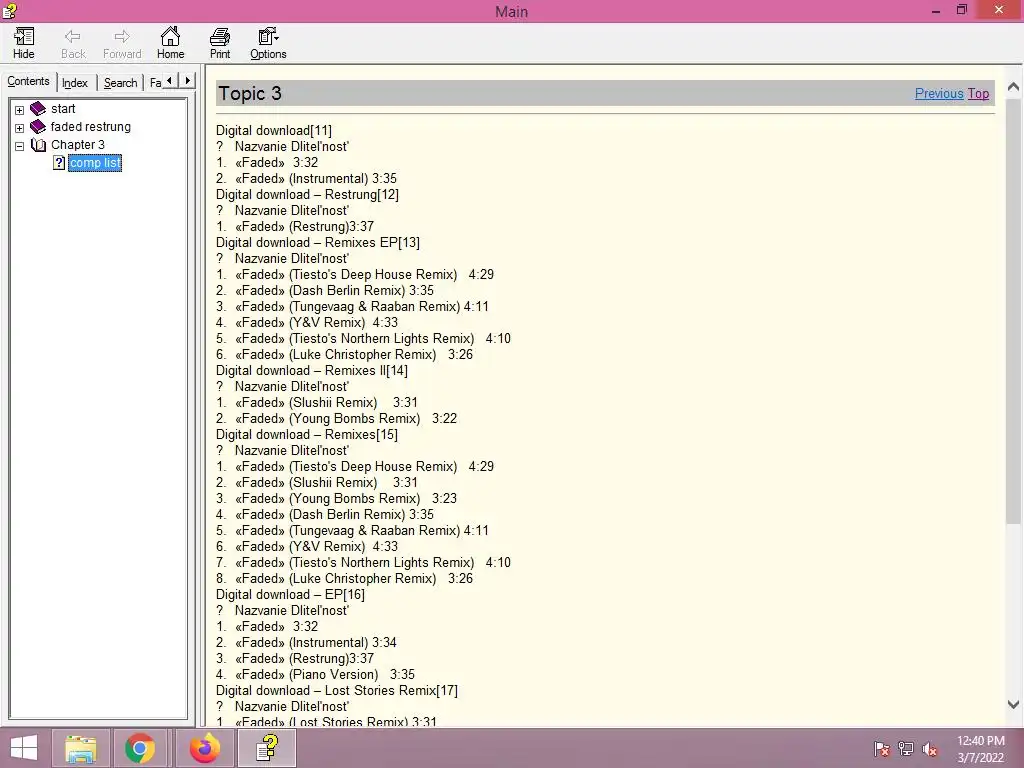
Task: Click the line Digital download – Remixes[15]
Action: coord(307,434)
